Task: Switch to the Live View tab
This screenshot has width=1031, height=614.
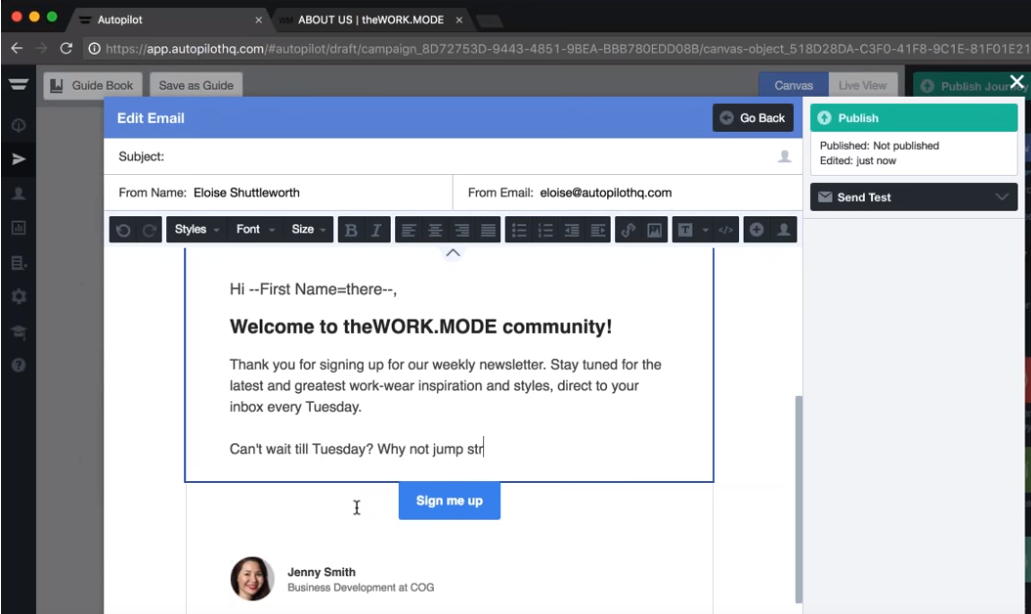Action: click(863, 85)
